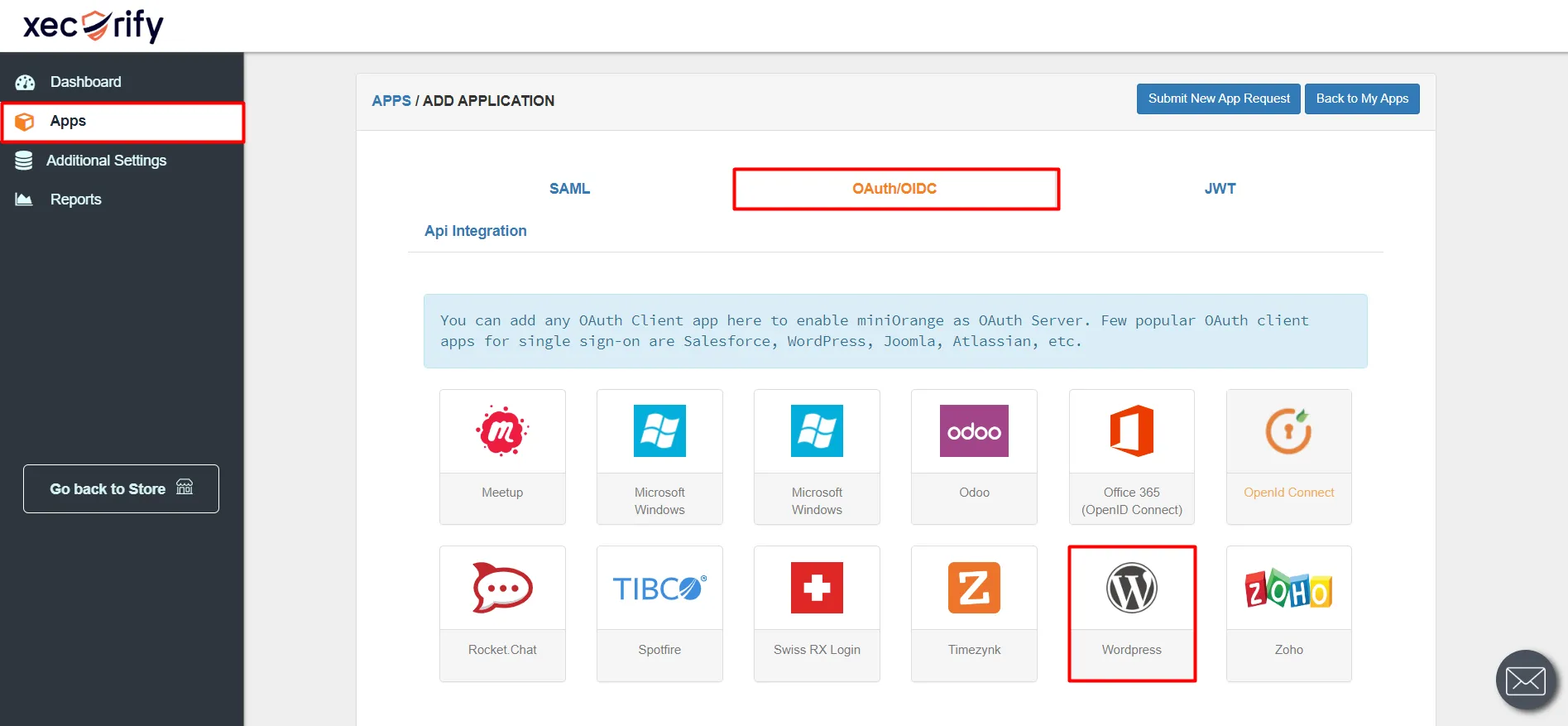Select the first Microsoft Windows logo
Viewport: 1568px width, 726px height.
(659, 430)
